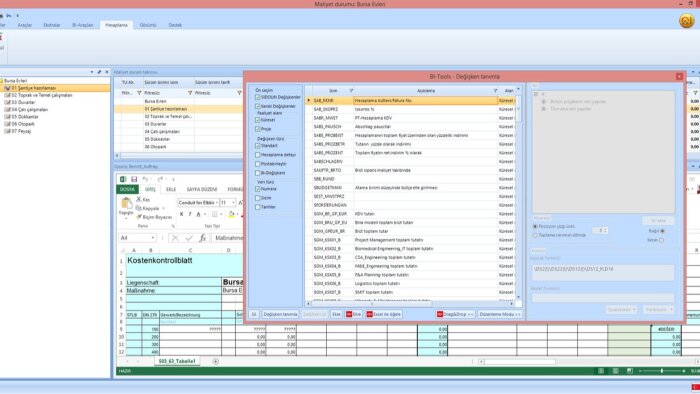Open the EKLE tab in Excel

pos(171,190)
